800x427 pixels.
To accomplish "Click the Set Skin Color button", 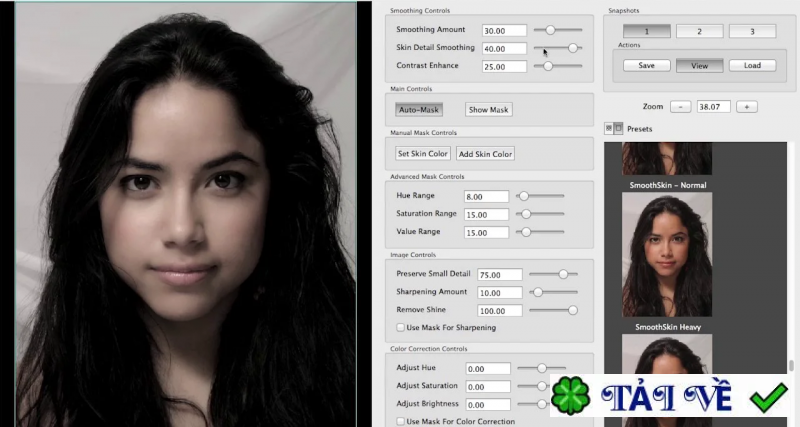I will click(422, 154).
